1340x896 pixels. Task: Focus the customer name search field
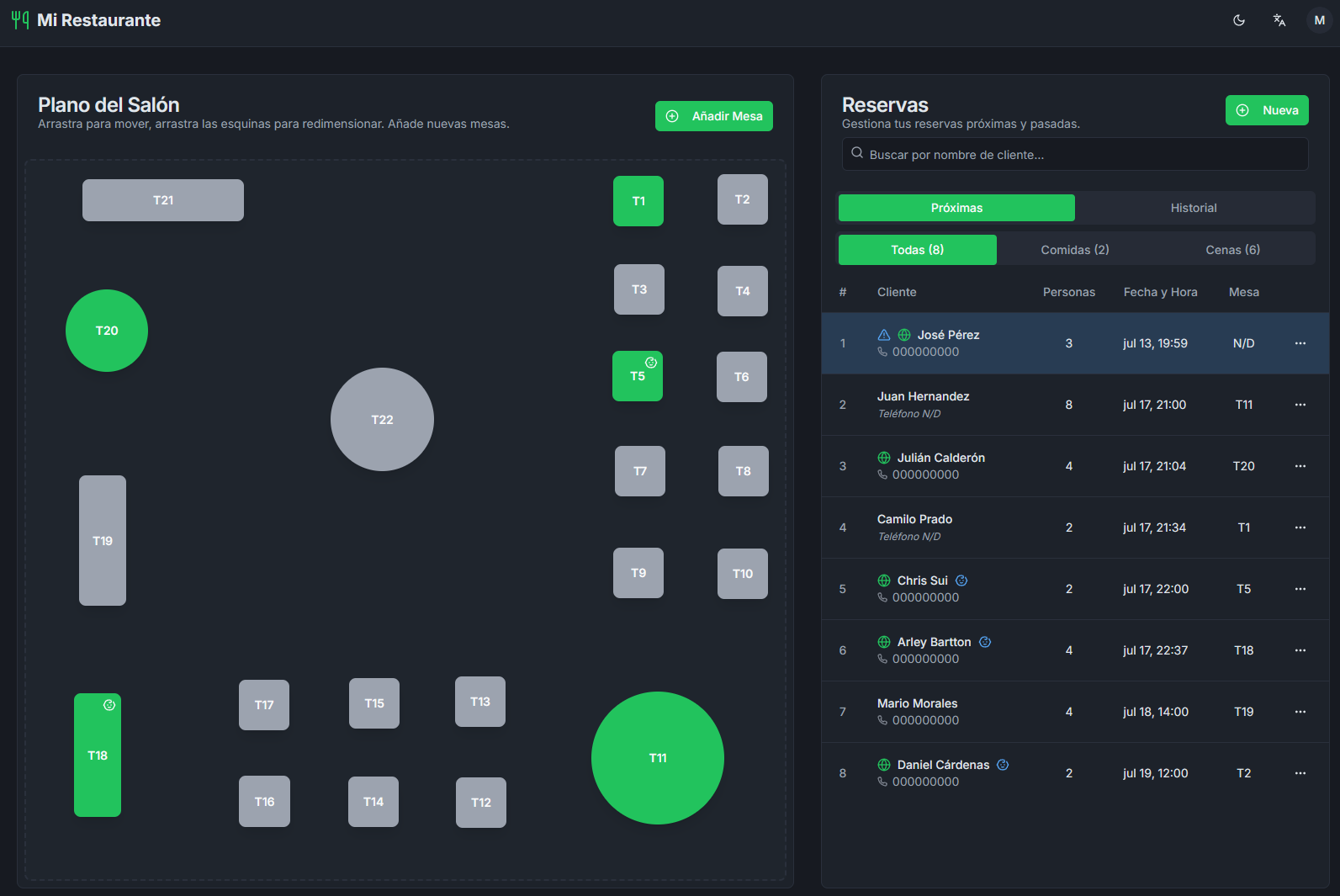click(x=1075, y=155)
